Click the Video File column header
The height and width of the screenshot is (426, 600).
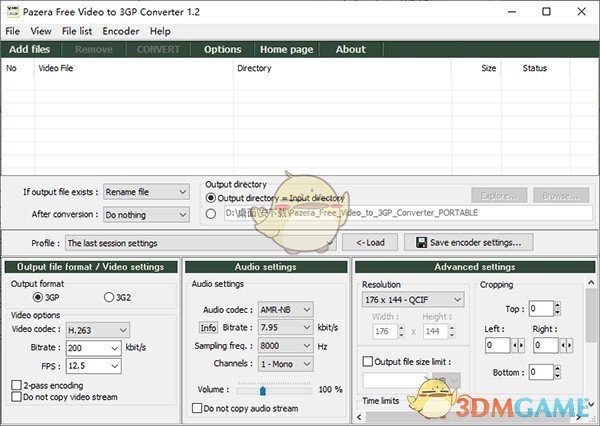tap(134, 68)
